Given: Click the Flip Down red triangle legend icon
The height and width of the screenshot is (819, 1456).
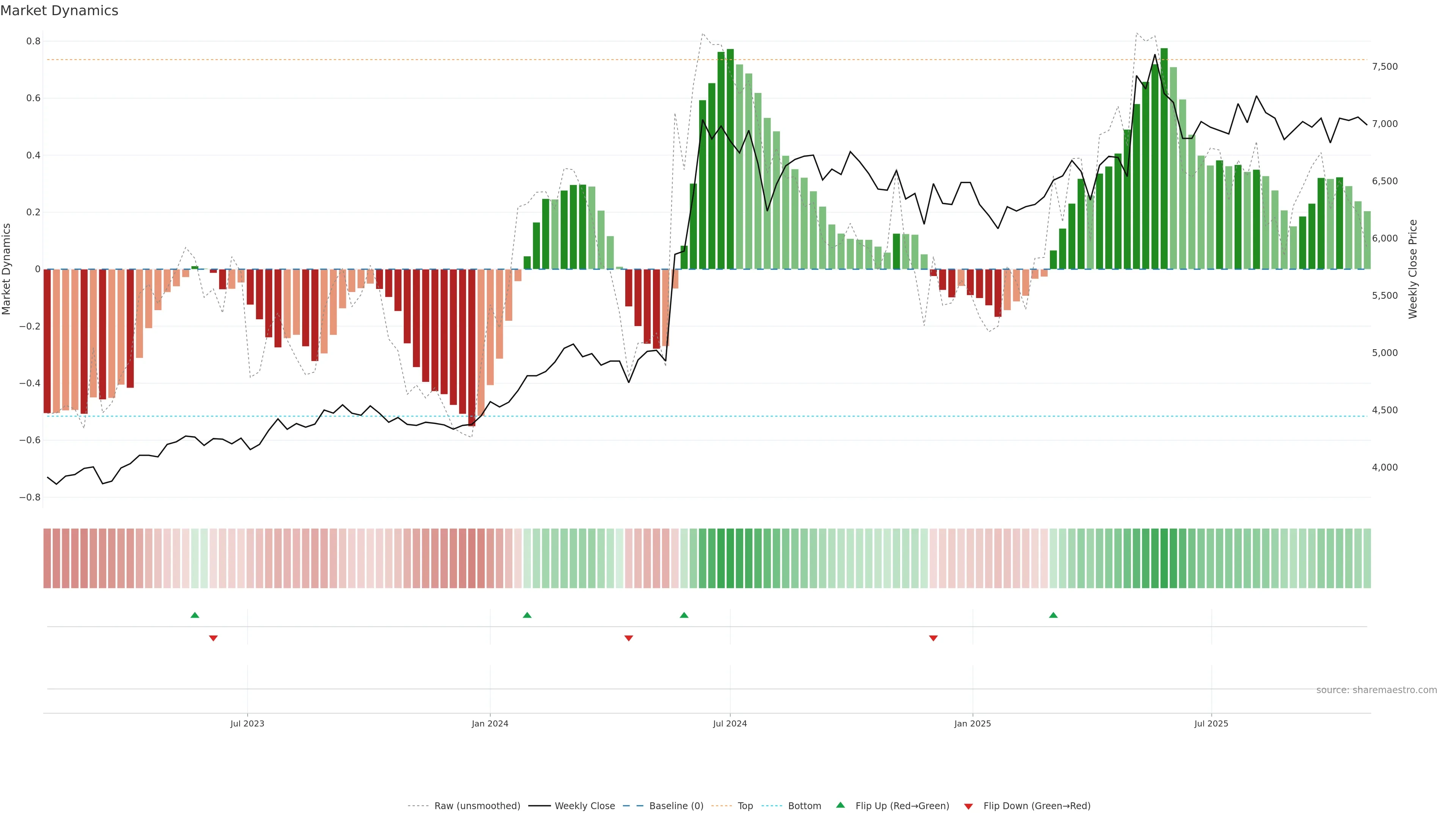Looking at the screenshot, I should [x=968, y=806].
